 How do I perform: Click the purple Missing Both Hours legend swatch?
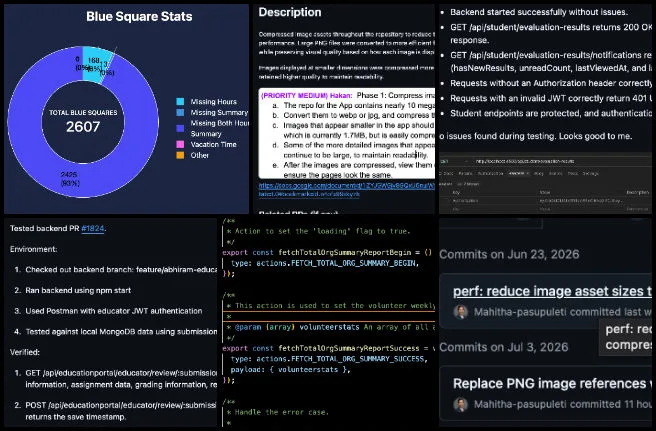tap(180, 128)
